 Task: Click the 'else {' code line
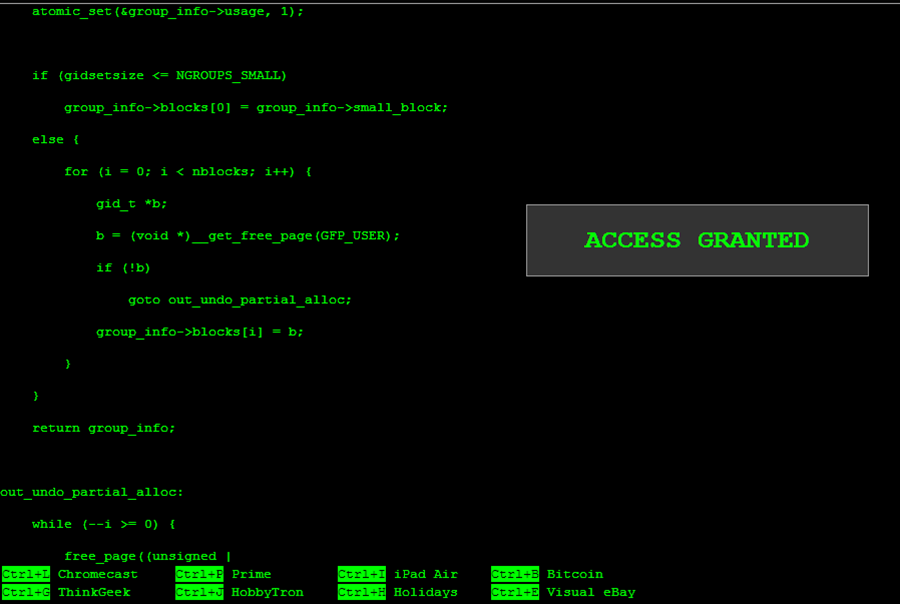tap(56, 140)
